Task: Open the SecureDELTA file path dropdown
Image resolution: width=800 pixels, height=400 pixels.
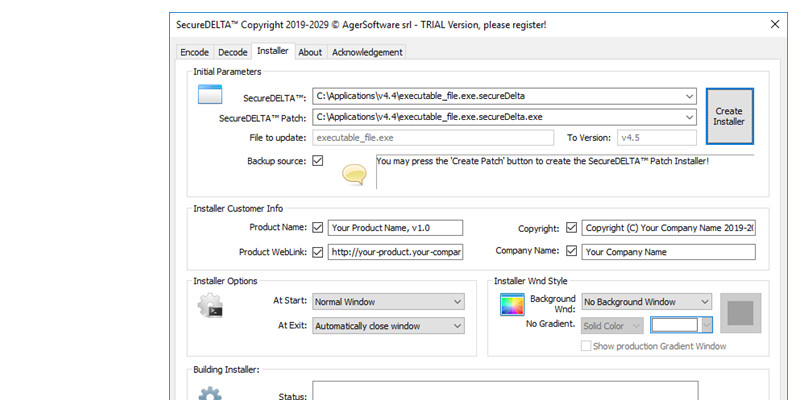Action: [x=689, y=96]
